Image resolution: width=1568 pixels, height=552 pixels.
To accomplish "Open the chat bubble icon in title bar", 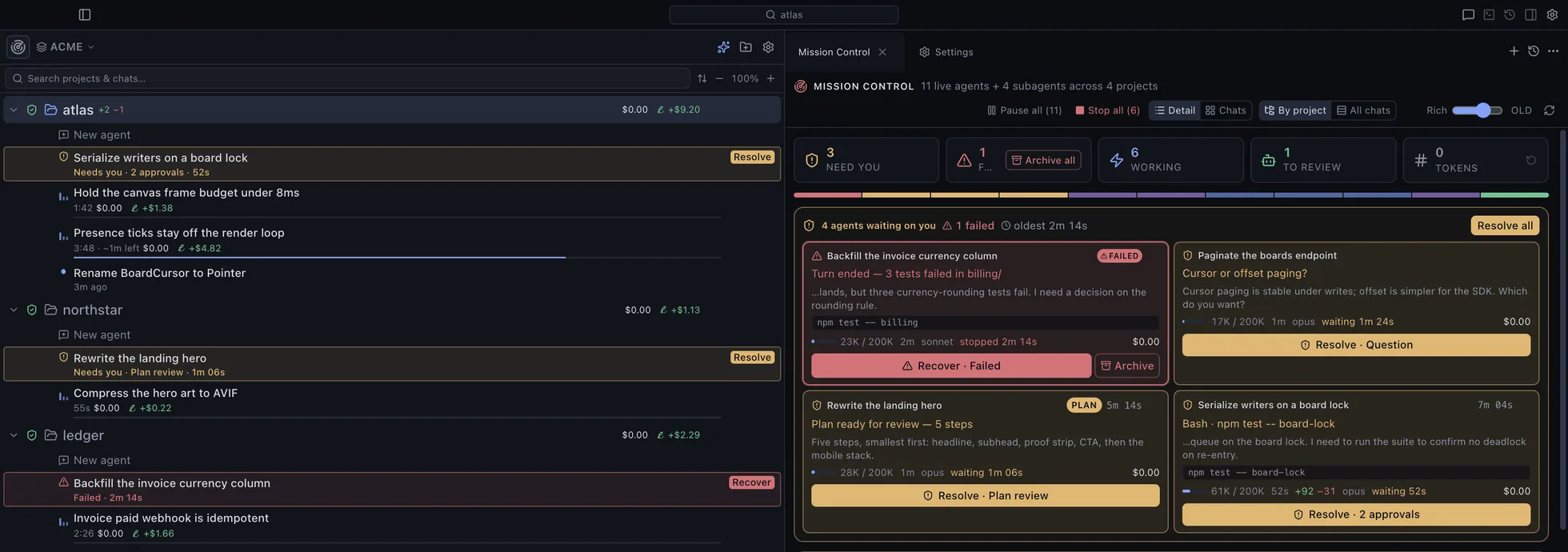I will [x=1468, y=14].
